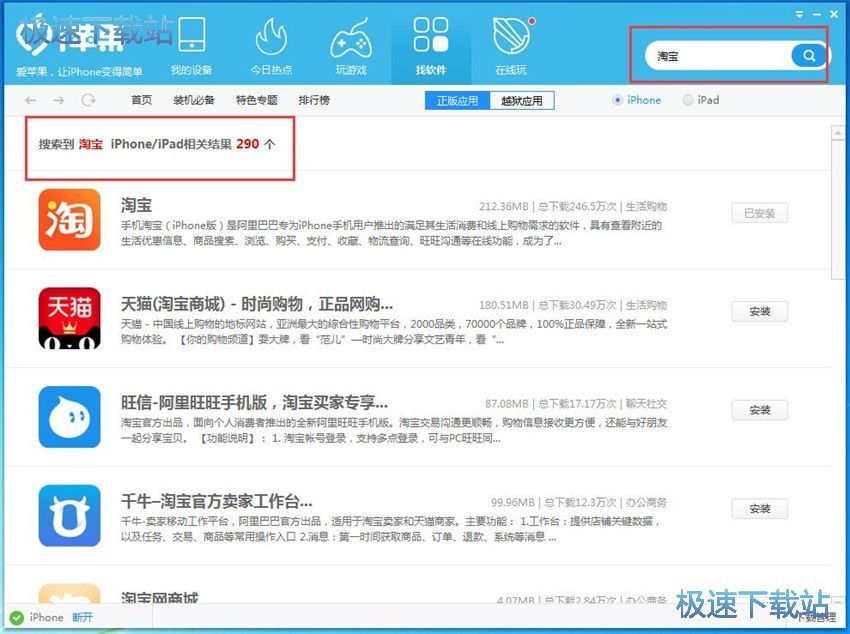This screenshot has height=634, width=850.
Task: Switch to 越狱应用 tab
Action: pos(521,101)
